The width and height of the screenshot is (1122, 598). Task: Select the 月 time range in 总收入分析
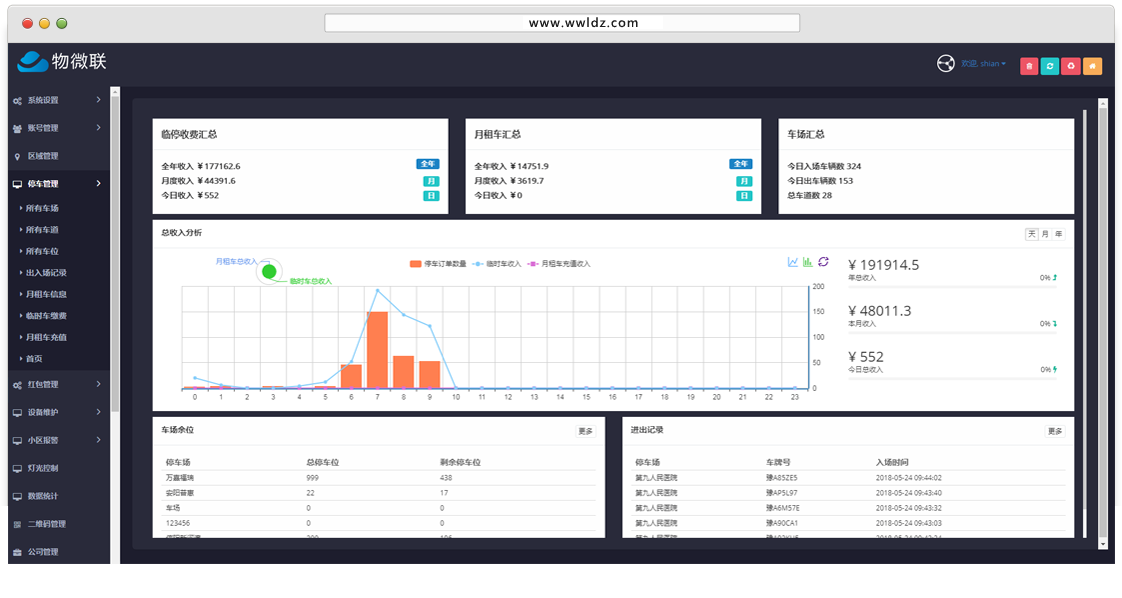tap(1045, 234)
